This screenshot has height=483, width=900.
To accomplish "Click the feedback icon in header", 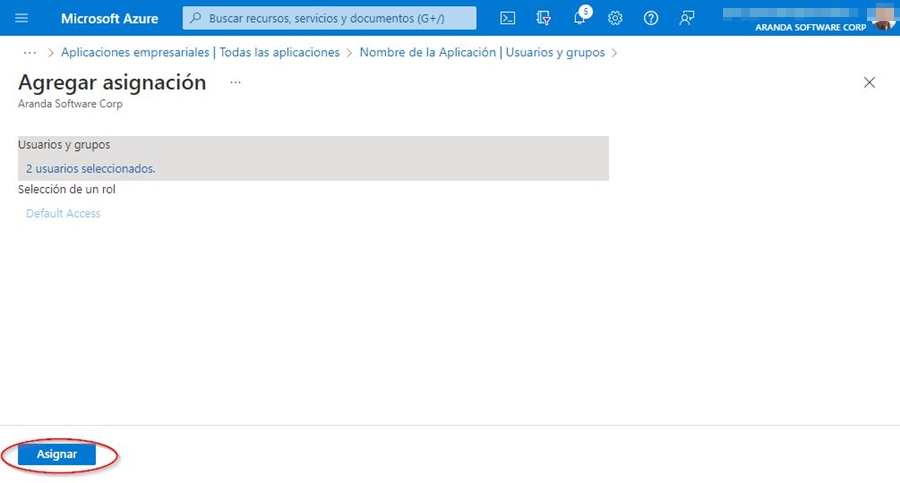I will click(686, 18).
